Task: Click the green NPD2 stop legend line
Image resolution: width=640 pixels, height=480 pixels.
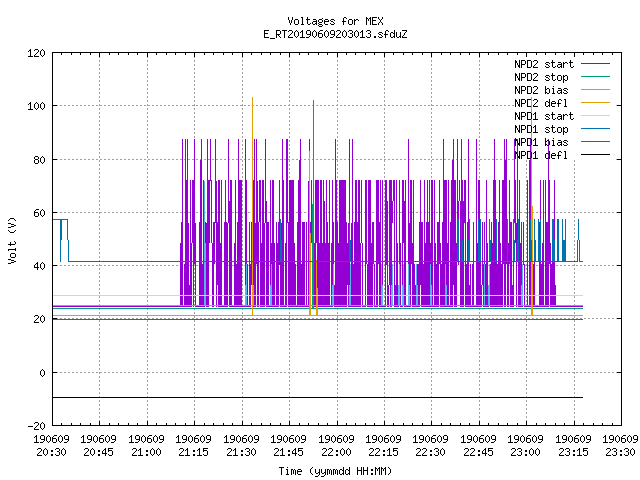Action: click(x=595, y=76)
